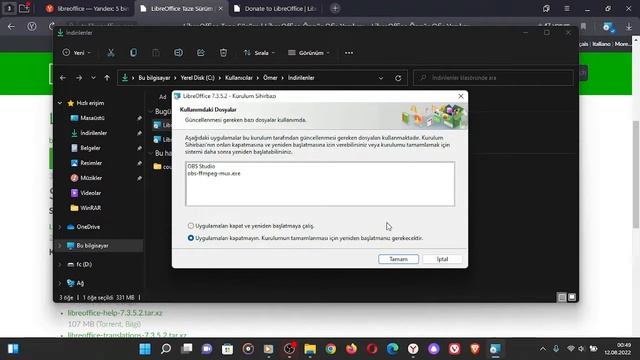
Task: Expand address bar history dropdown
Action: pyautogui.click(x=381, y=78)
